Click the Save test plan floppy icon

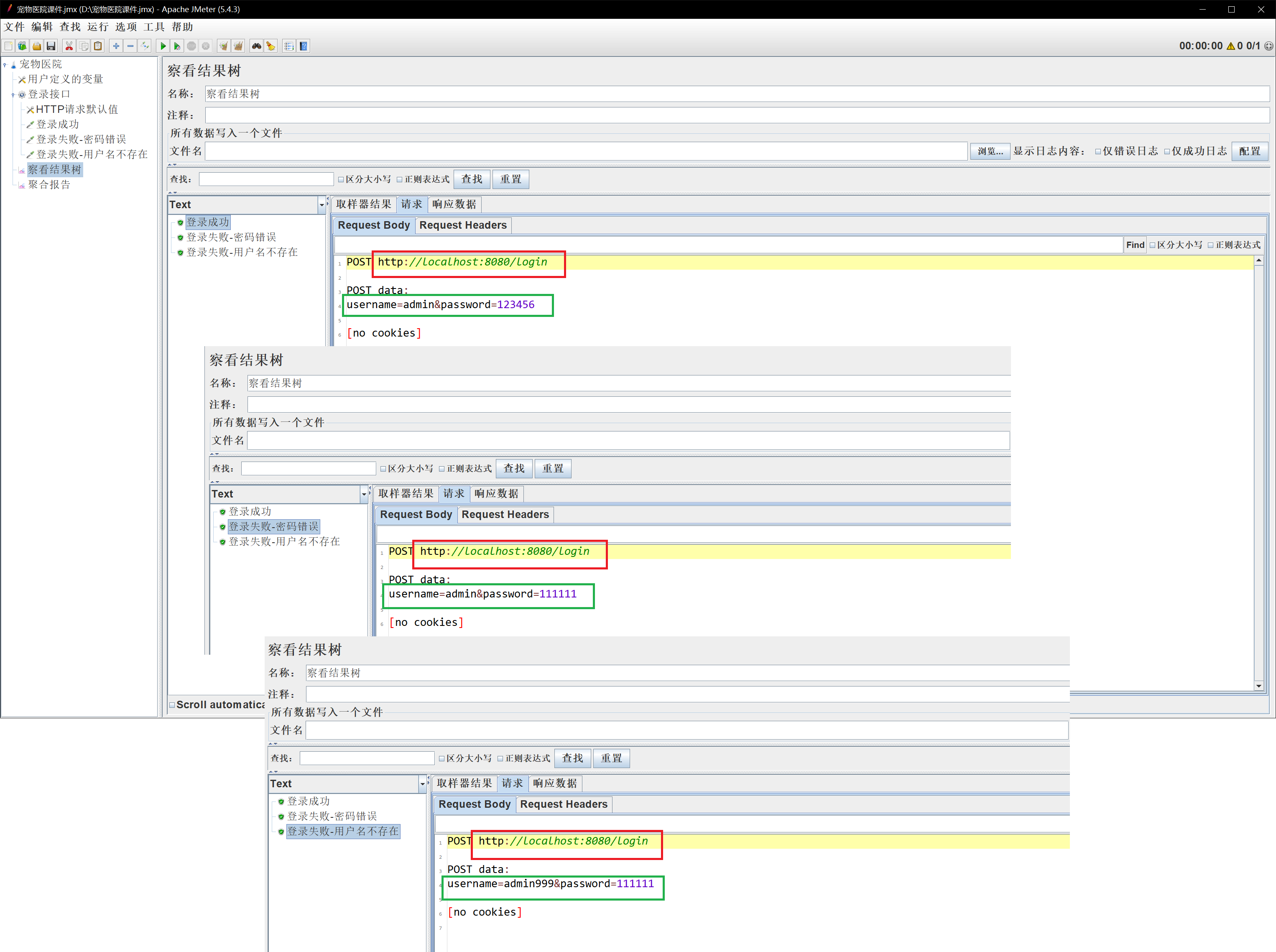click(x=51, y=46)
